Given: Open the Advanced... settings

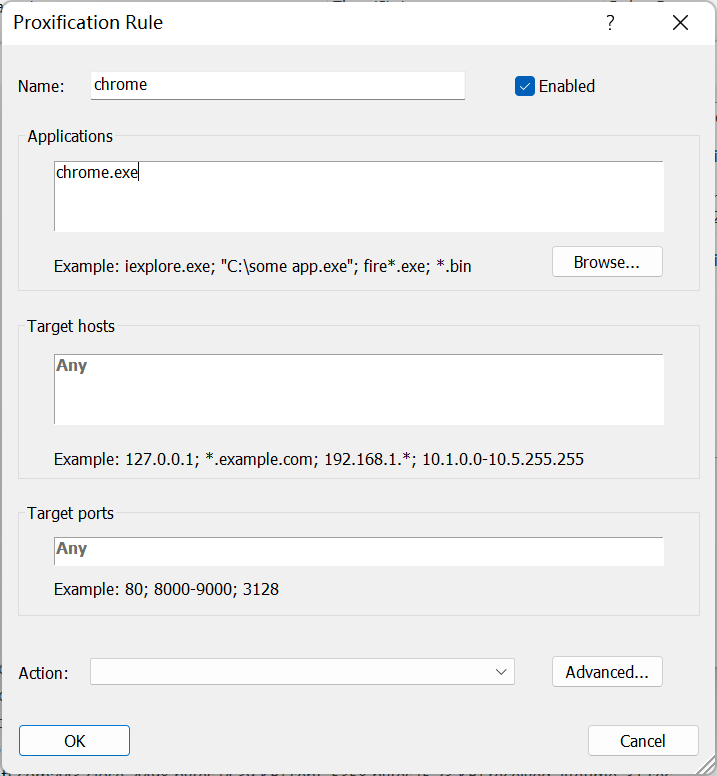Looking at the screenshot, I should click(607, 672).
